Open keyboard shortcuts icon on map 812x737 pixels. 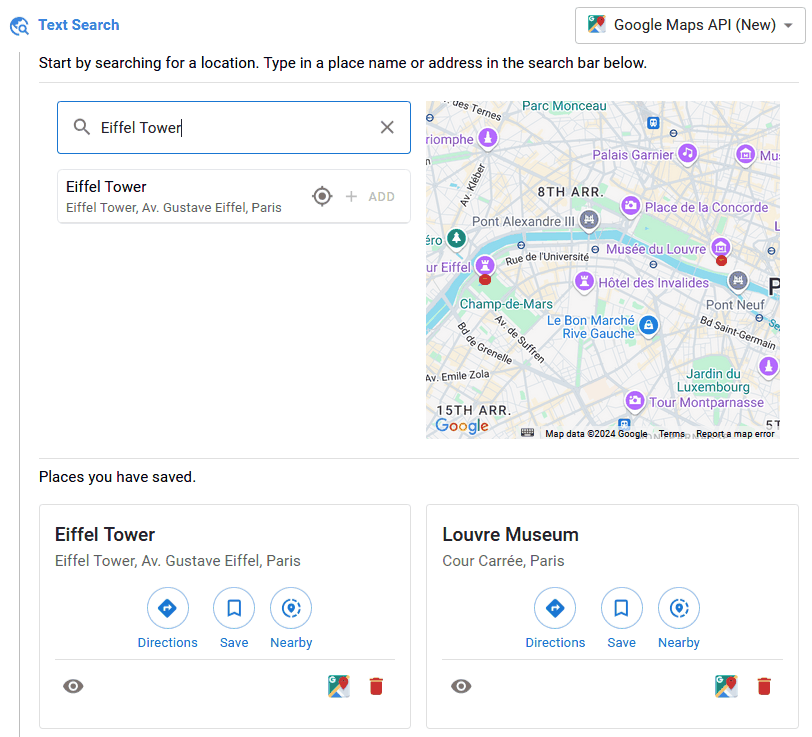tap(527, 433)
